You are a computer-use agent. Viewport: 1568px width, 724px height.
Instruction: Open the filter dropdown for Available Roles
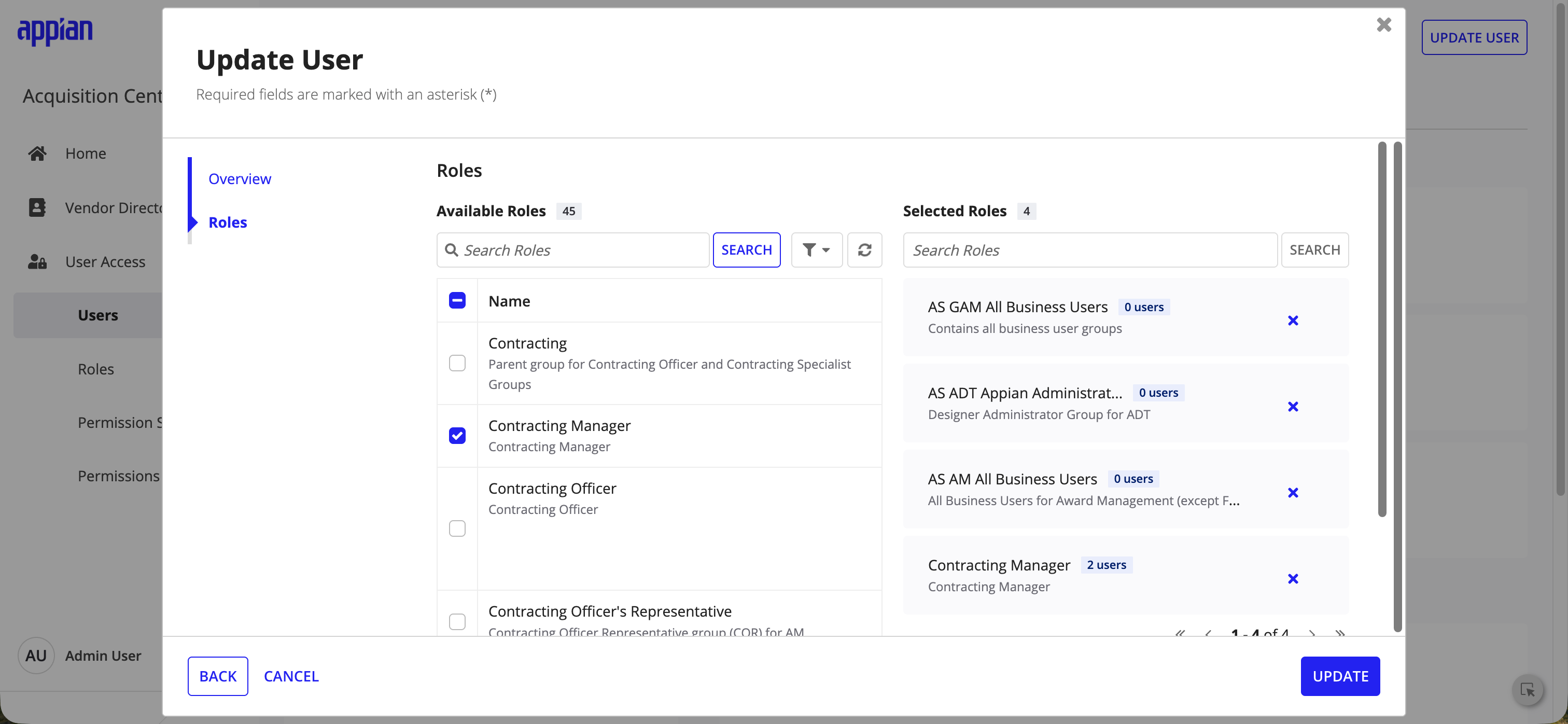coord(816,250)
